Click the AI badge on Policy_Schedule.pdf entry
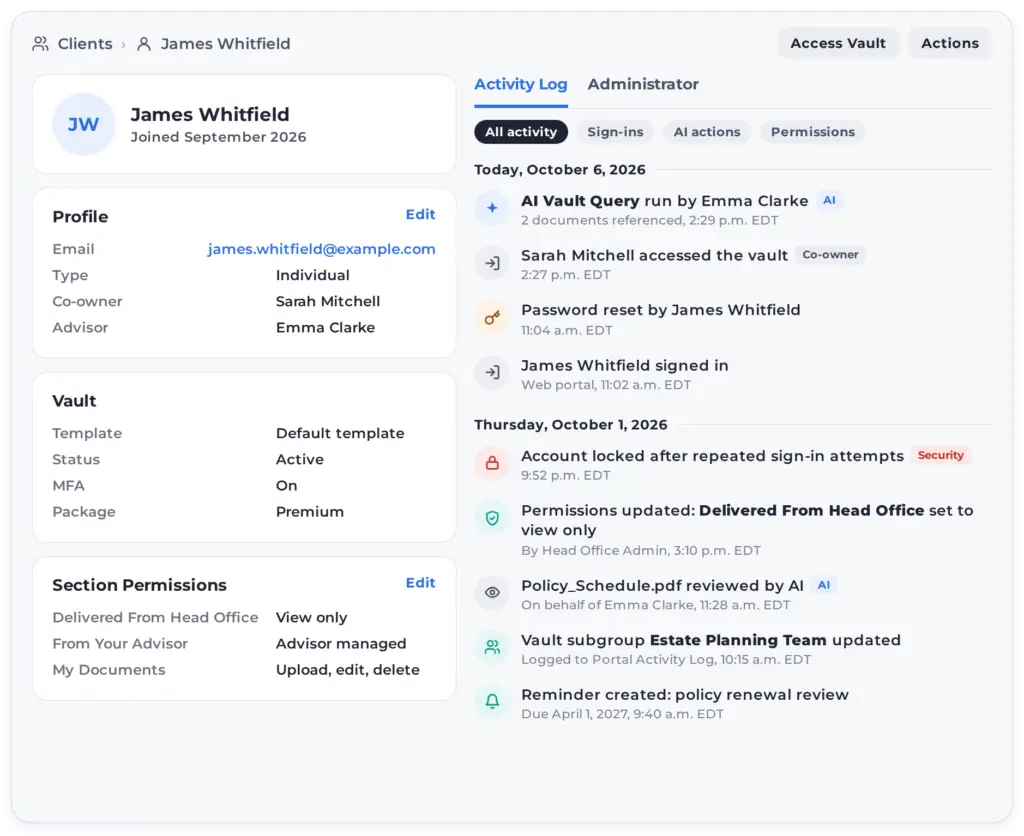 click(x=824, y=585)
